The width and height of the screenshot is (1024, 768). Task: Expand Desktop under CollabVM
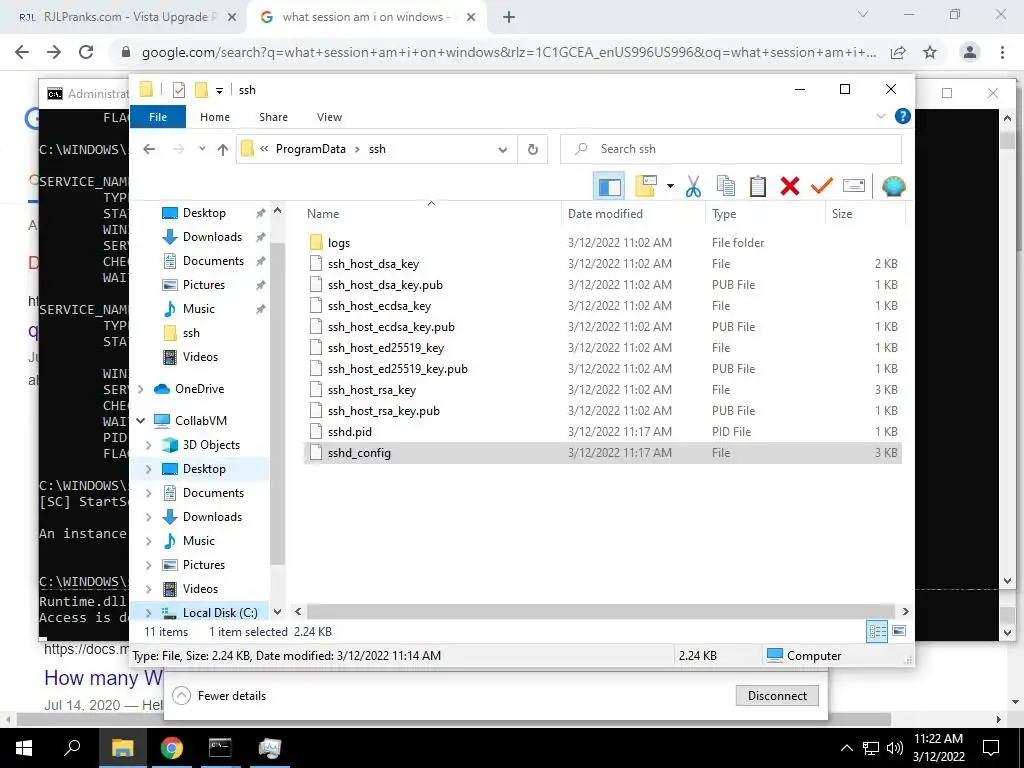148,470
